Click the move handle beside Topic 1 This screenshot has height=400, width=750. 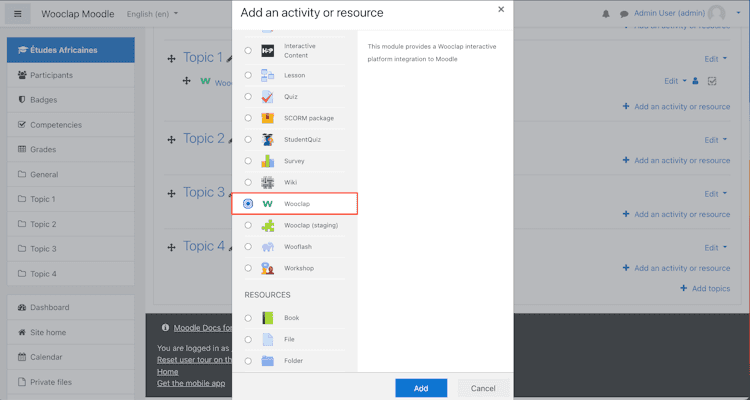click(x=171, y=59)
